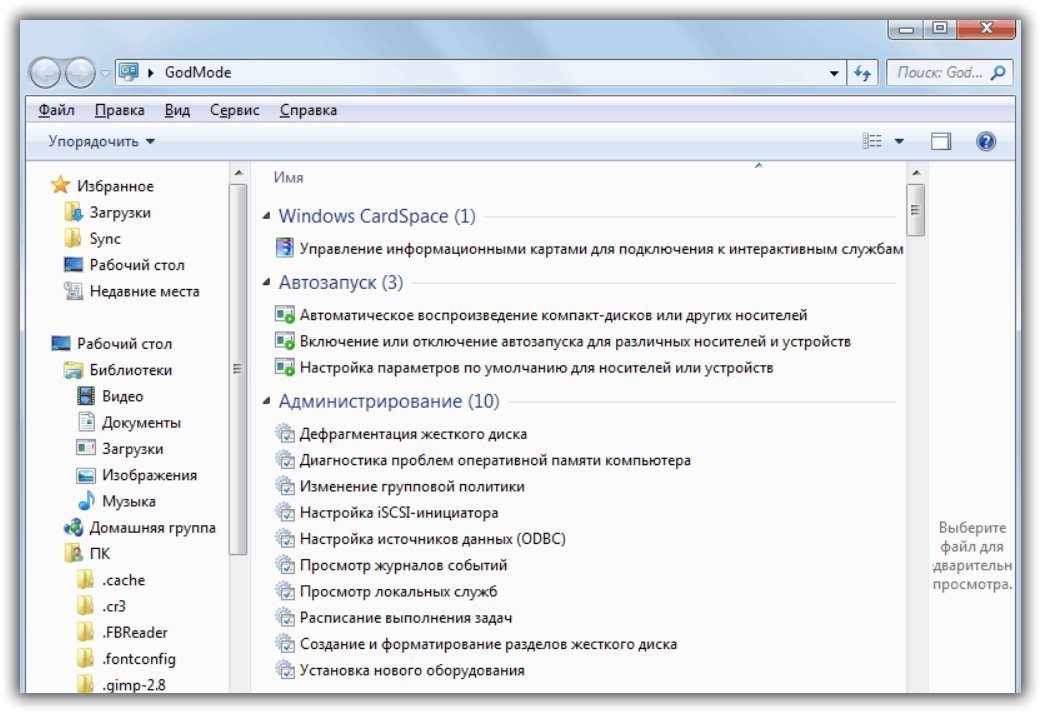Click icon for Включение или отключение автозапуска
The image size is (1041, 713).
(x=285, y=341)
